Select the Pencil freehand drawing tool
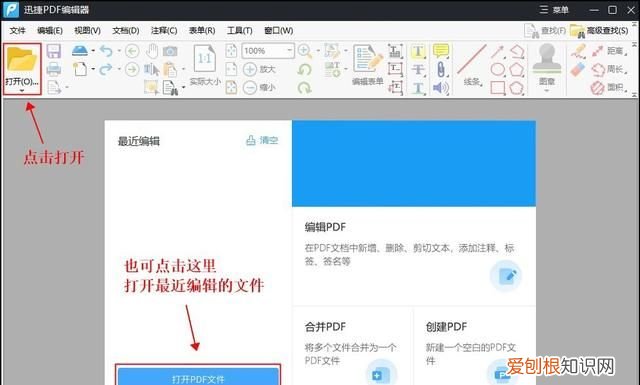Viewport: 640px width, 385px height. tap(578, 51)
